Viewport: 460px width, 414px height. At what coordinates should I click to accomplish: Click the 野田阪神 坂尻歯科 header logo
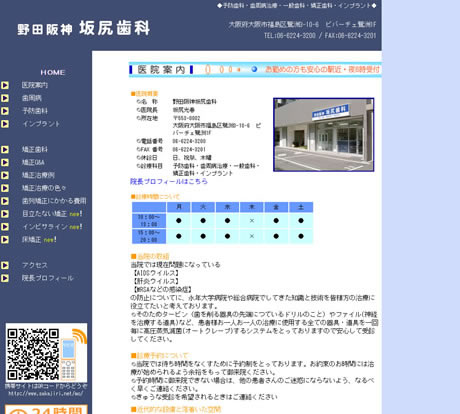pyautogui.click(x=84, y=28)
